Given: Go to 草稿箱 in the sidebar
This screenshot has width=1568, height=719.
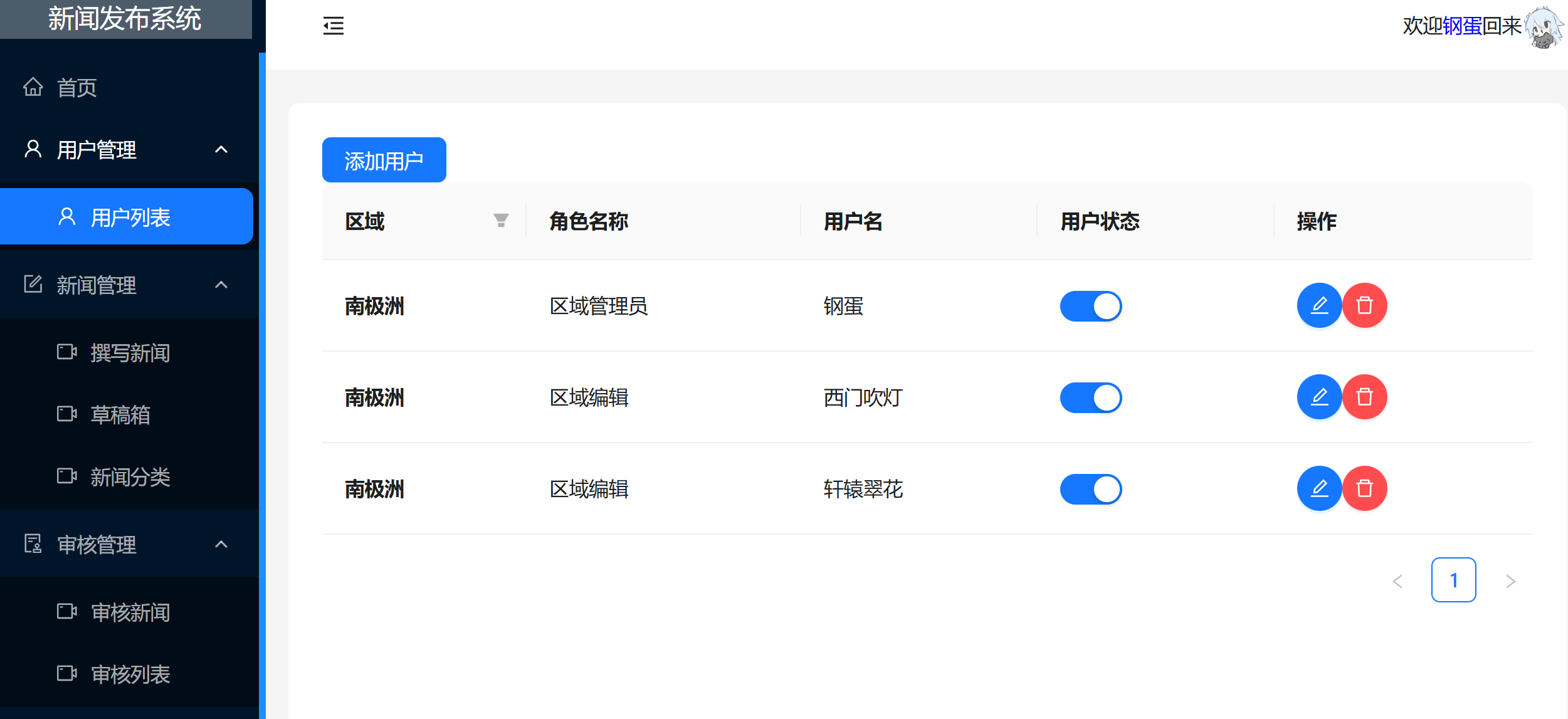Looking at the screenshot, I should click(x=120, y=414).
